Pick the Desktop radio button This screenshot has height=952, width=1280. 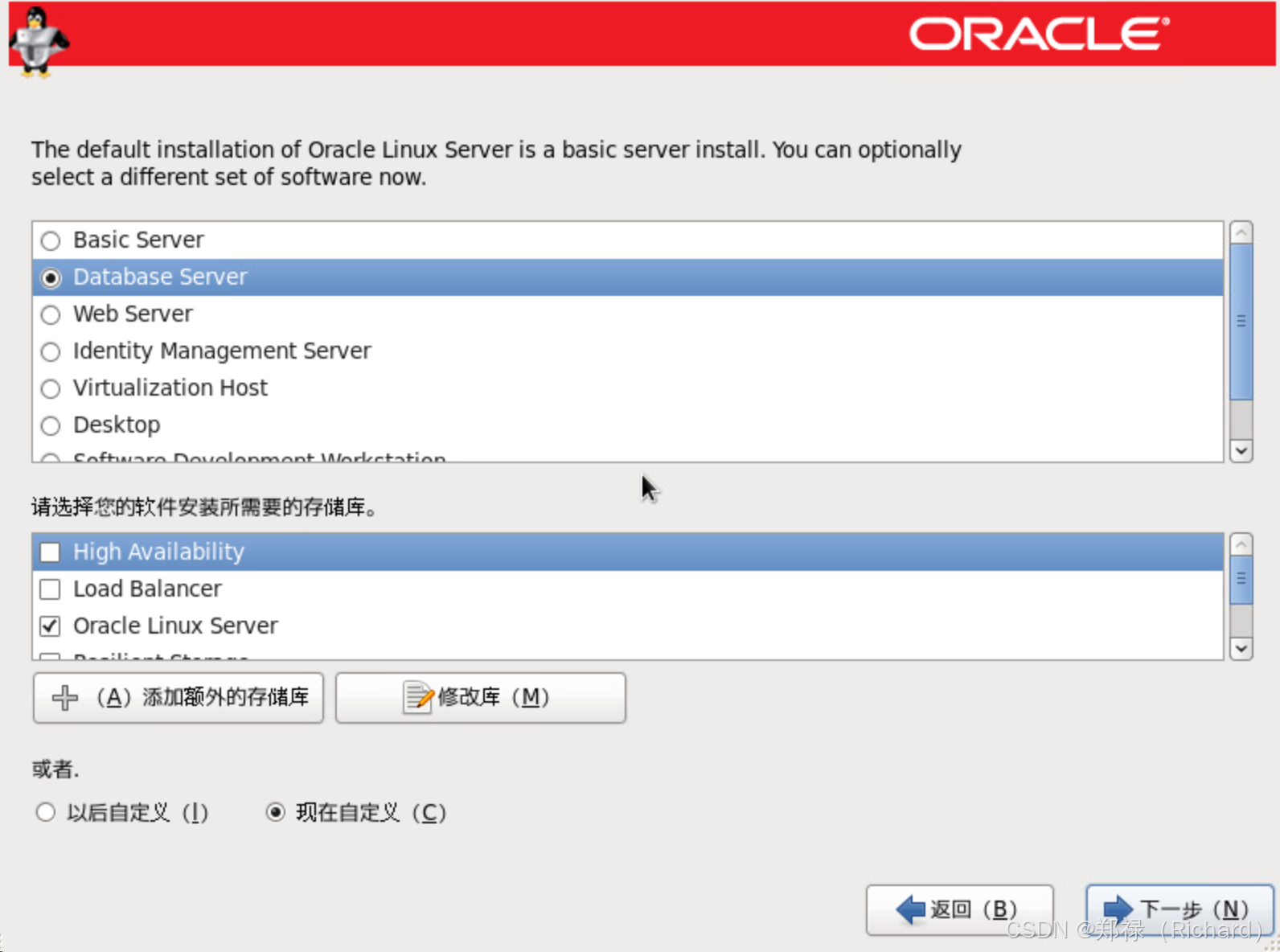[x=51, y=425]
